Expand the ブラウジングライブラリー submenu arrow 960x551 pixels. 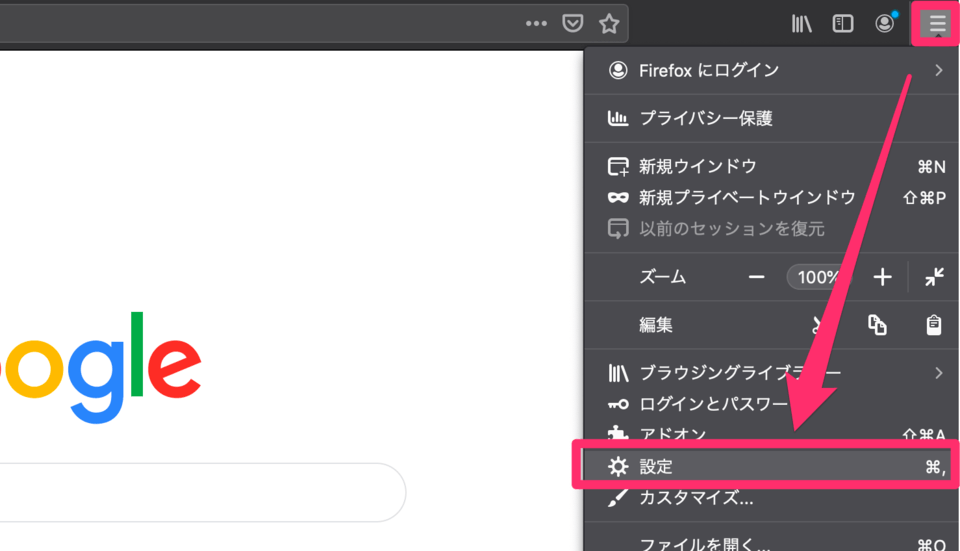pos(939,373)
